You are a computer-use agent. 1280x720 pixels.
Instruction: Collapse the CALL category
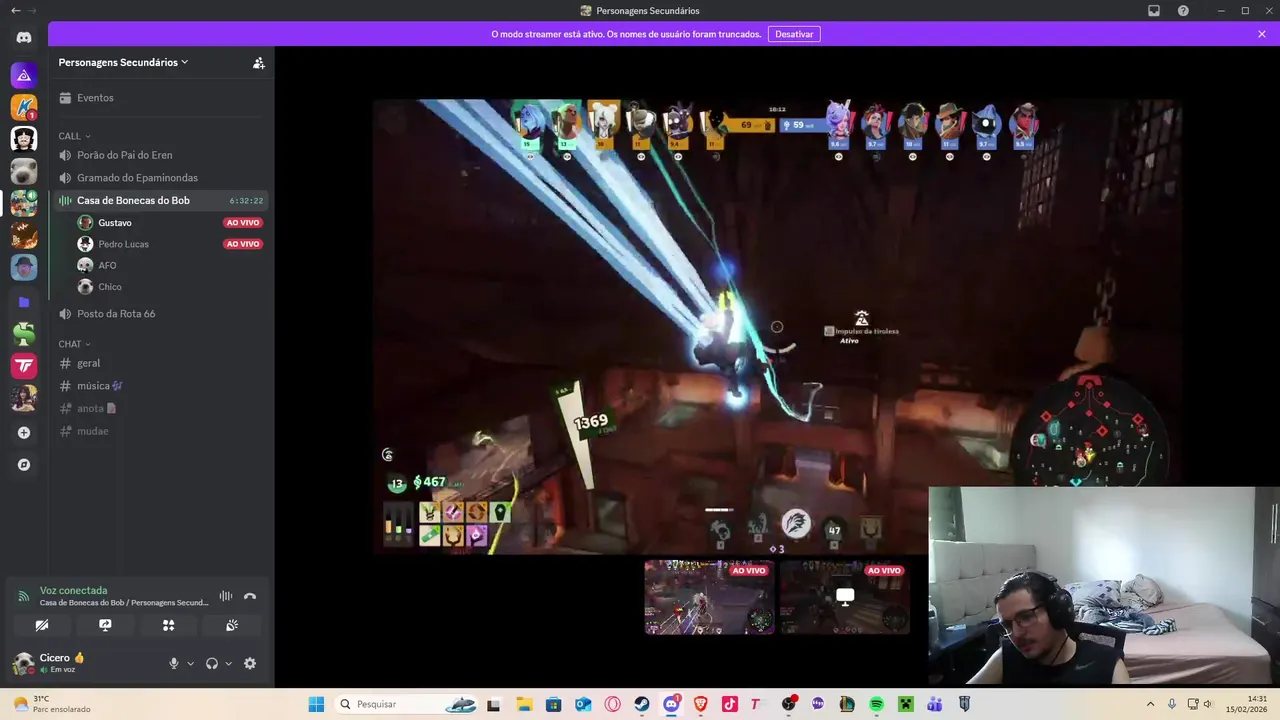pos(74,136)
